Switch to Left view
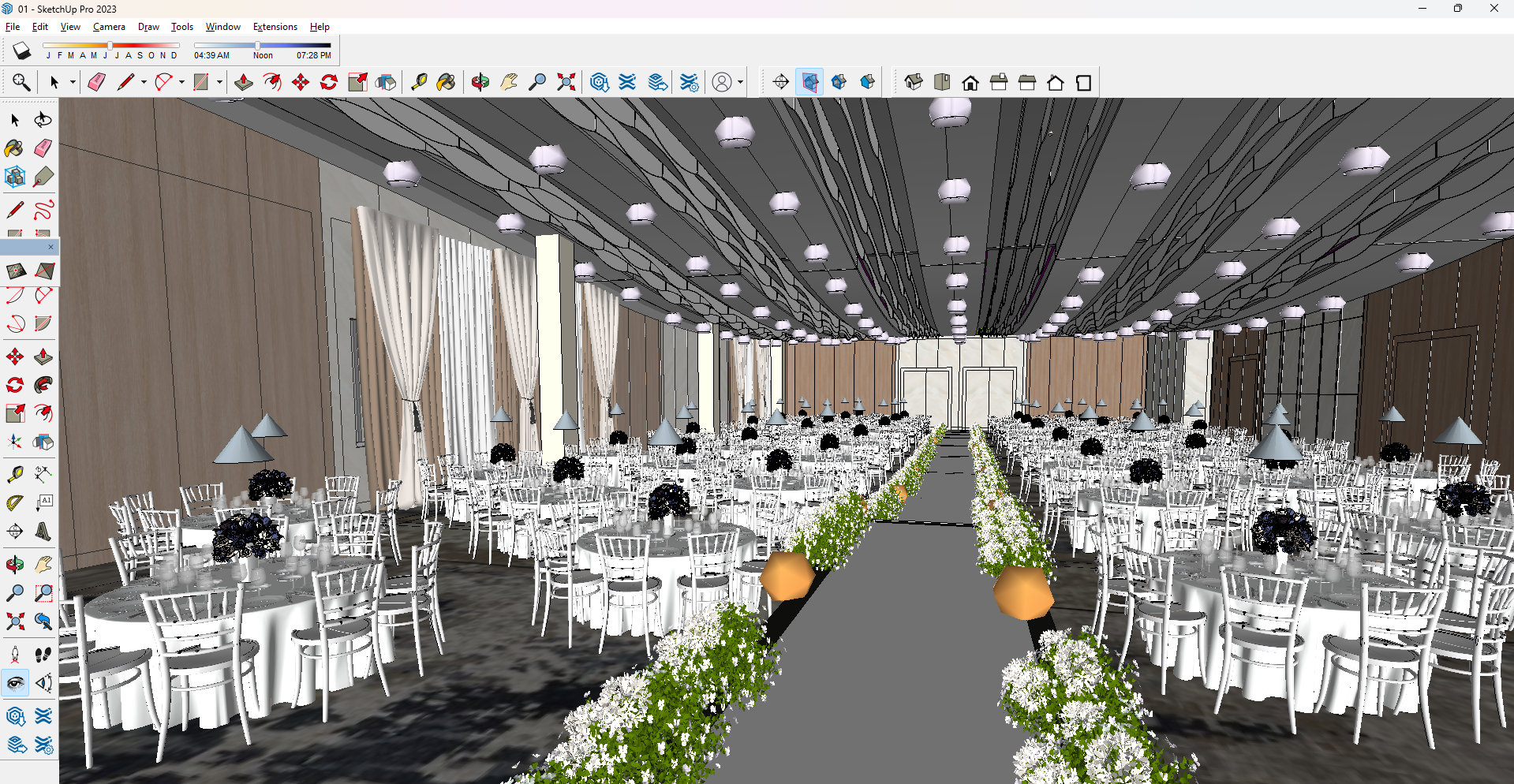Image resolution: width=1514 pixels, height=784 pixels. tap(1056, 82)
